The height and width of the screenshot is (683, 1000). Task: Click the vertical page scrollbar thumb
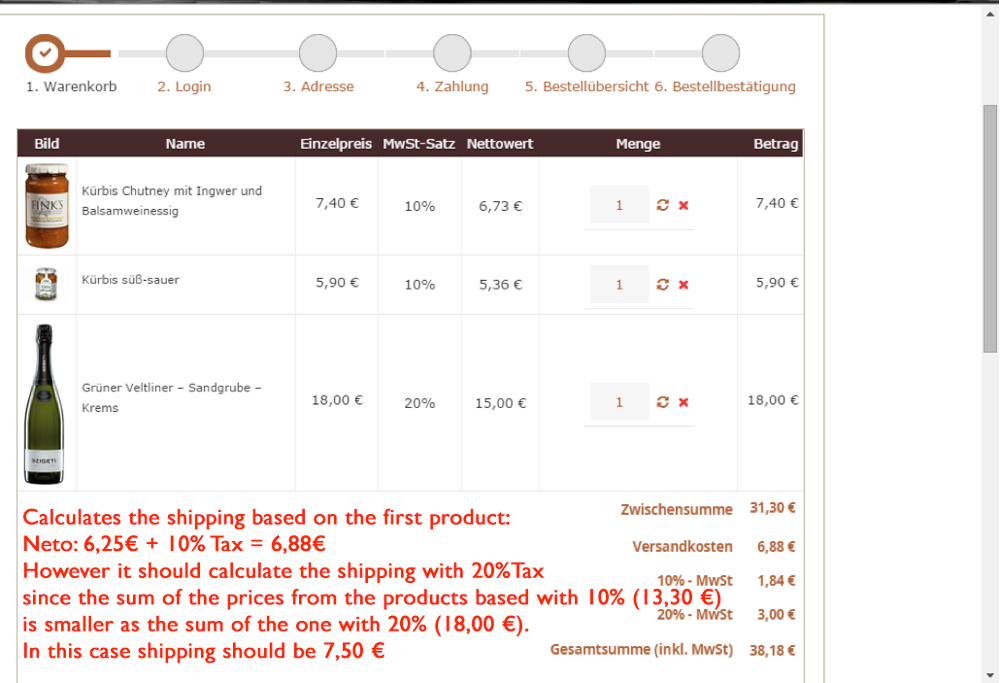[x=990, y=228]
